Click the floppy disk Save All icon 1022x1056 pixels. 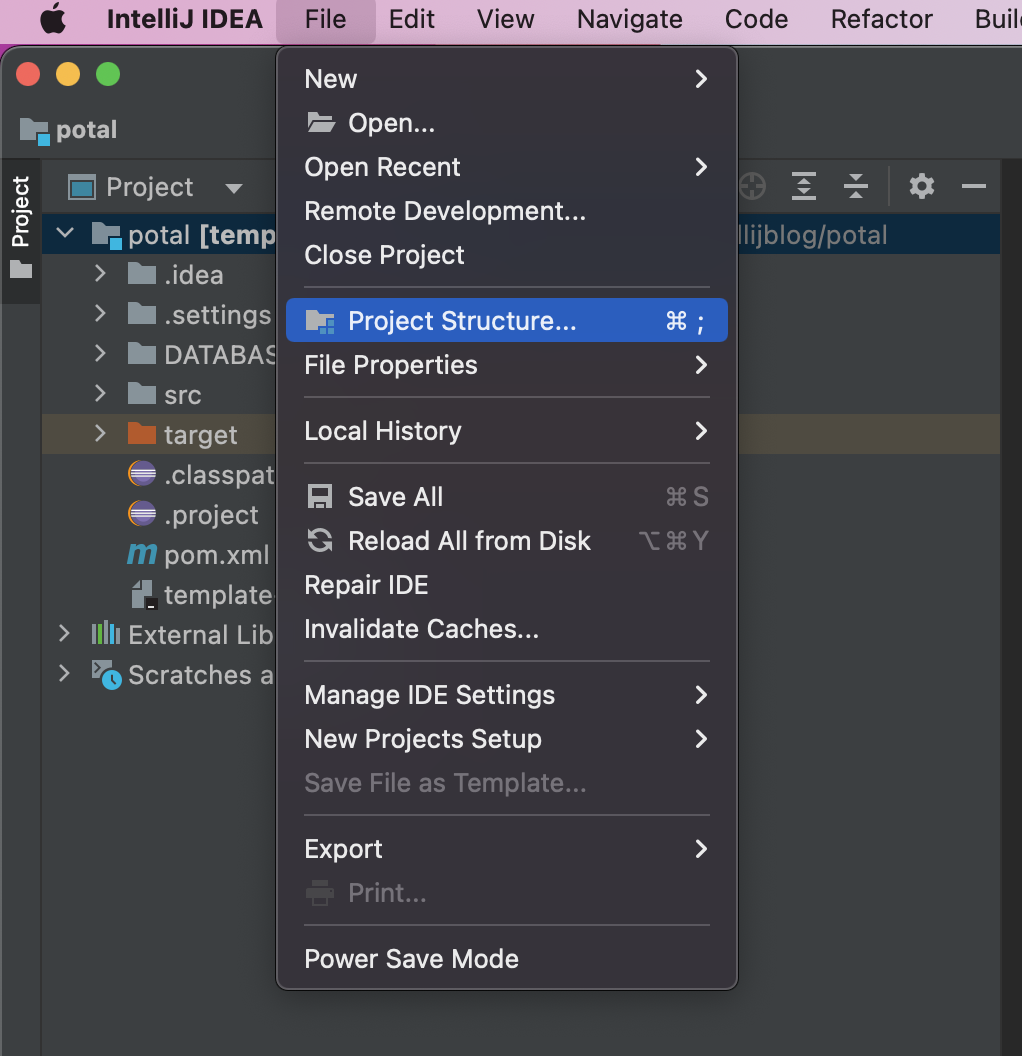(320, 496)
